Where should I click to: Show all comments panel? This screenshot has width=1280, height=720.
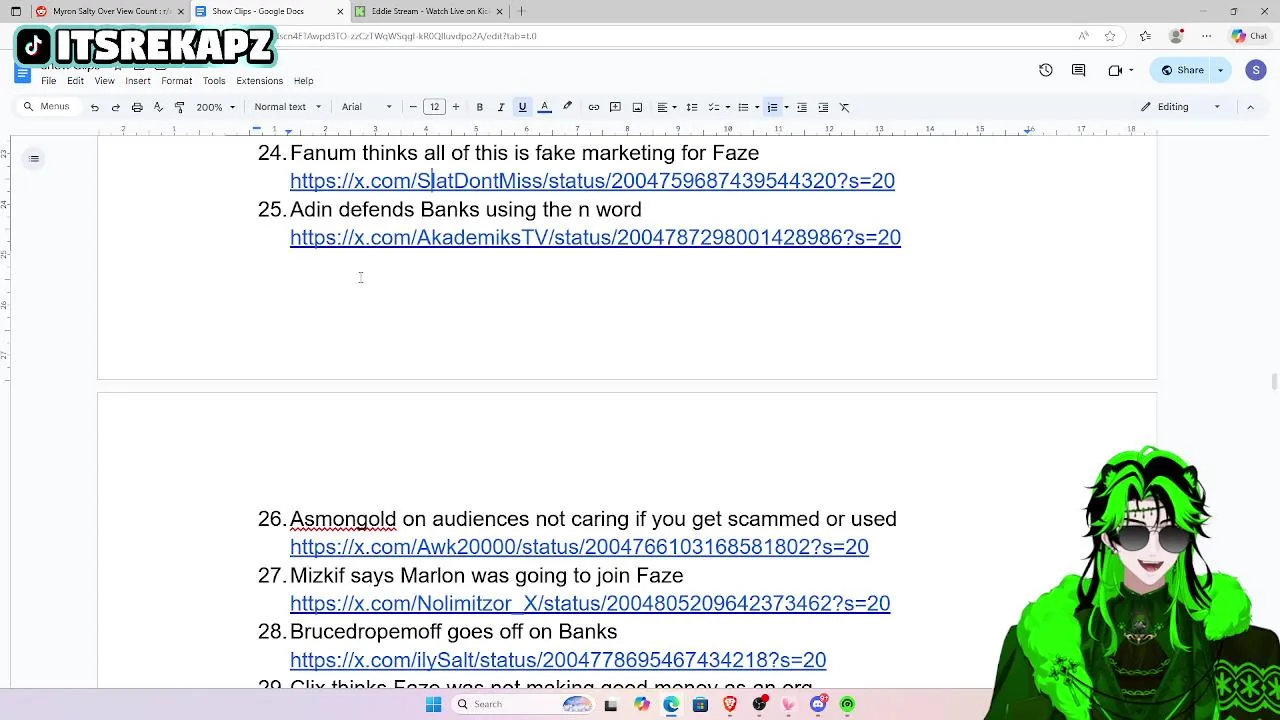(1079, 70)
